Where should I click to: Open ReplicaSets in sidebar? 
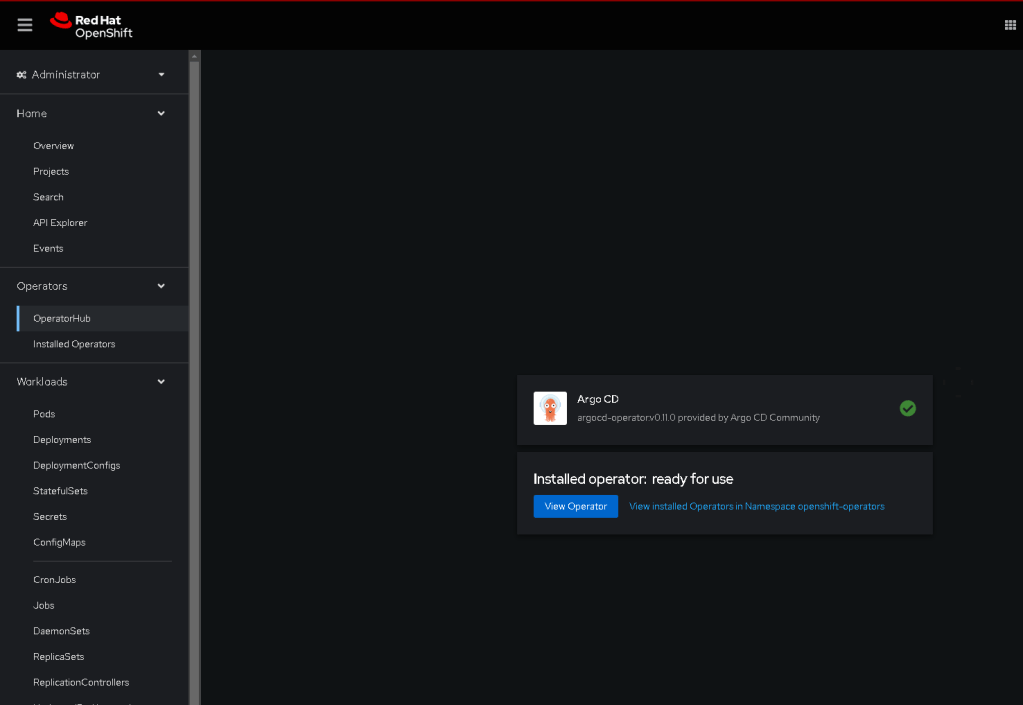59,657
